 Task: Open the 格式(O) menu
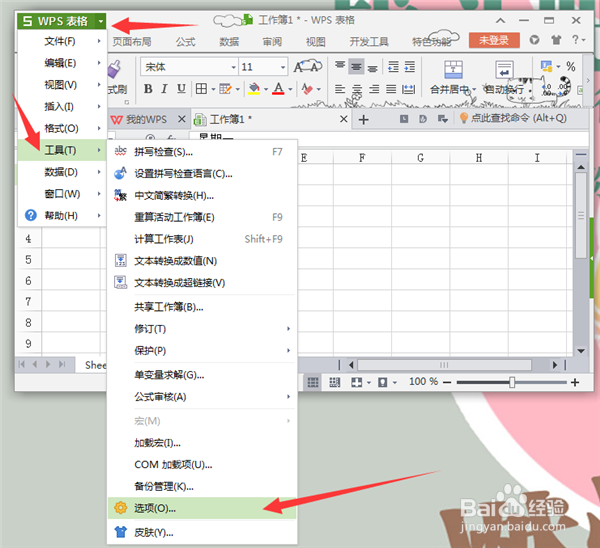(62, 128)
